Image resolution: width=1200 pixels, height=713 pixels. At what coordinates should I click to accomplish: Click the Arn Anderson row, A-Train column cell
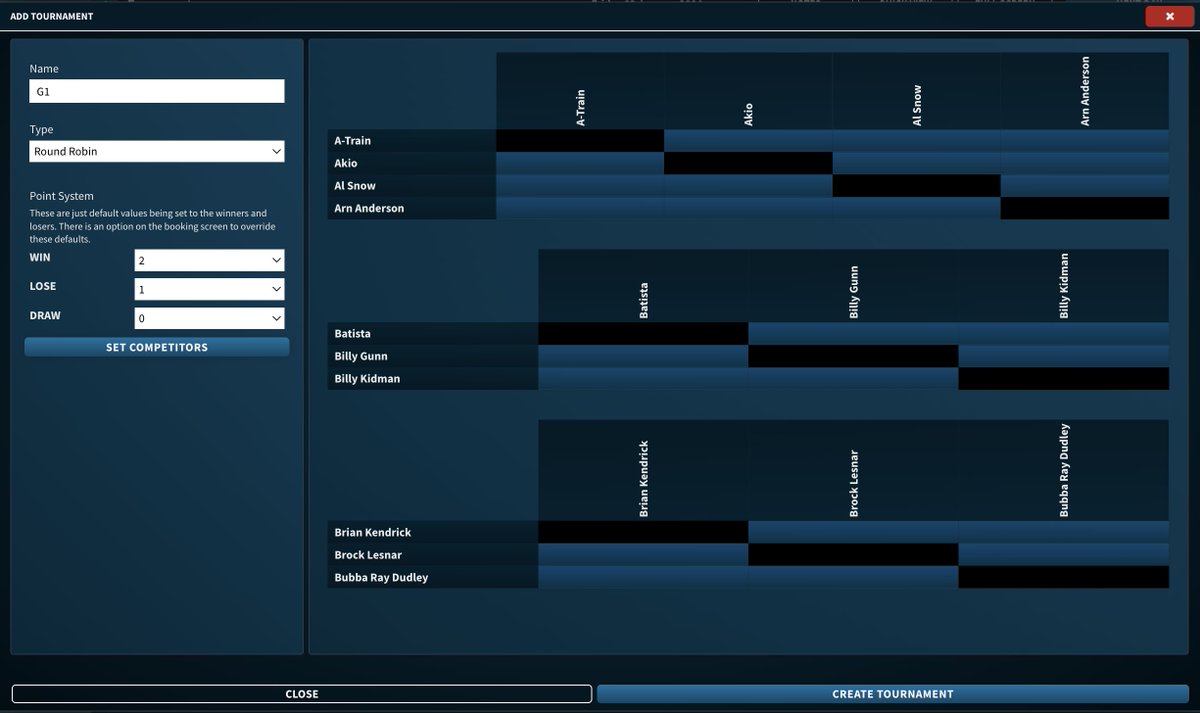point(580,208)
